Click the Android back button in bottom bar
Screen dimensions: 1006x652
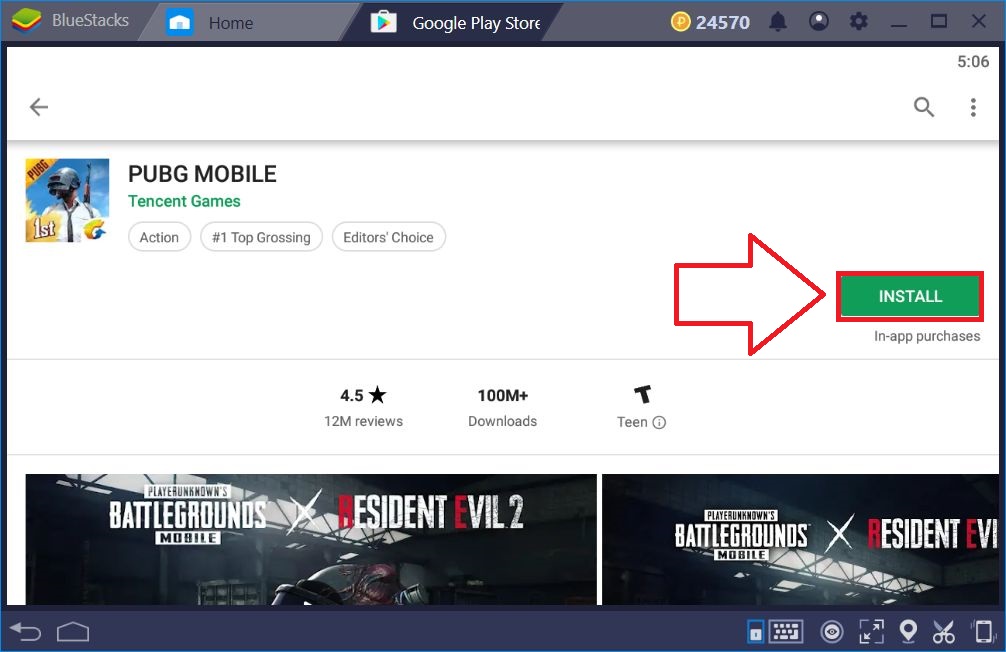pos(26,632)
